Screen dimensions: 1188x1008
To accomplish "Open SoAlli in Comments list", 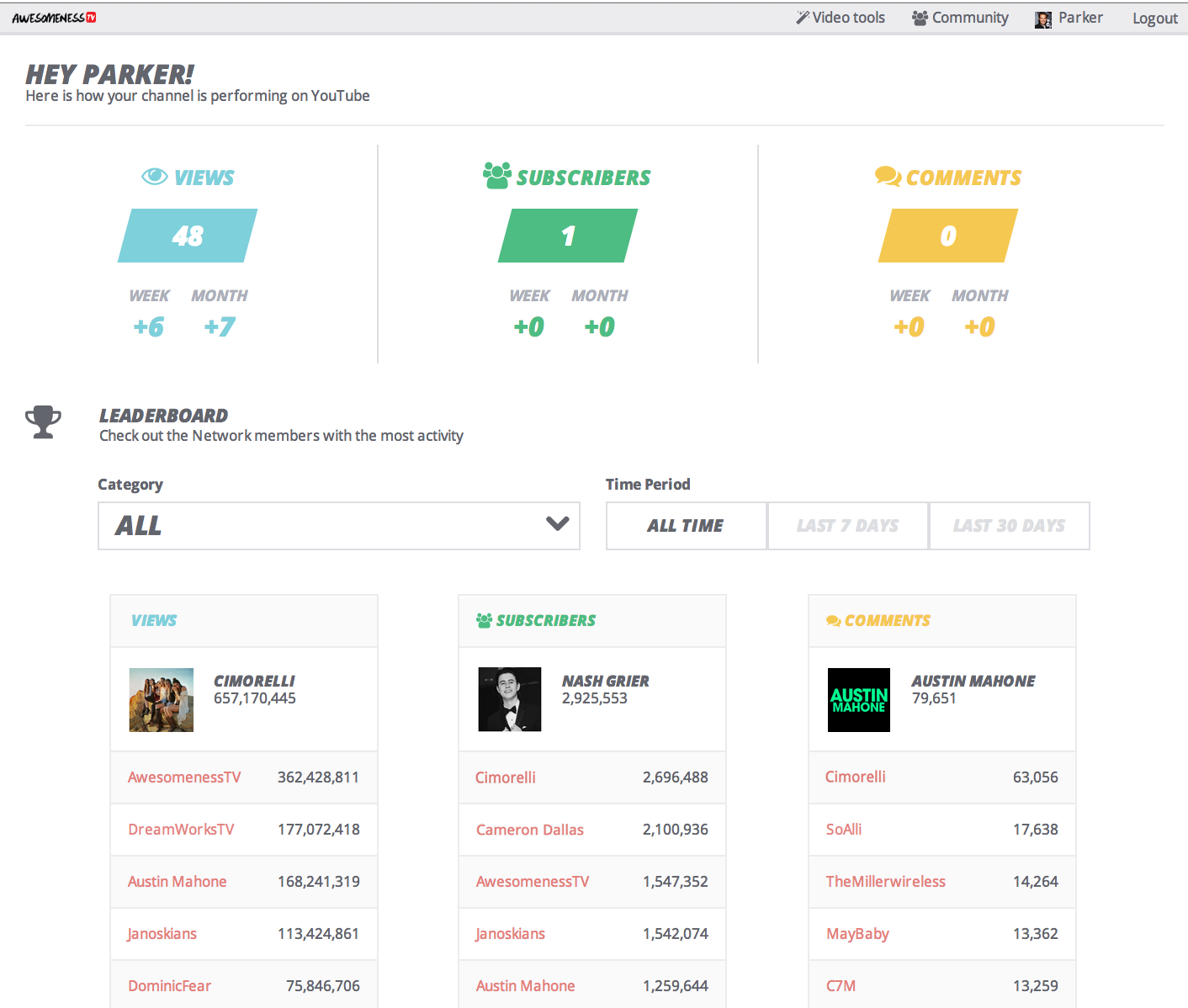I will tap(844, 830).
